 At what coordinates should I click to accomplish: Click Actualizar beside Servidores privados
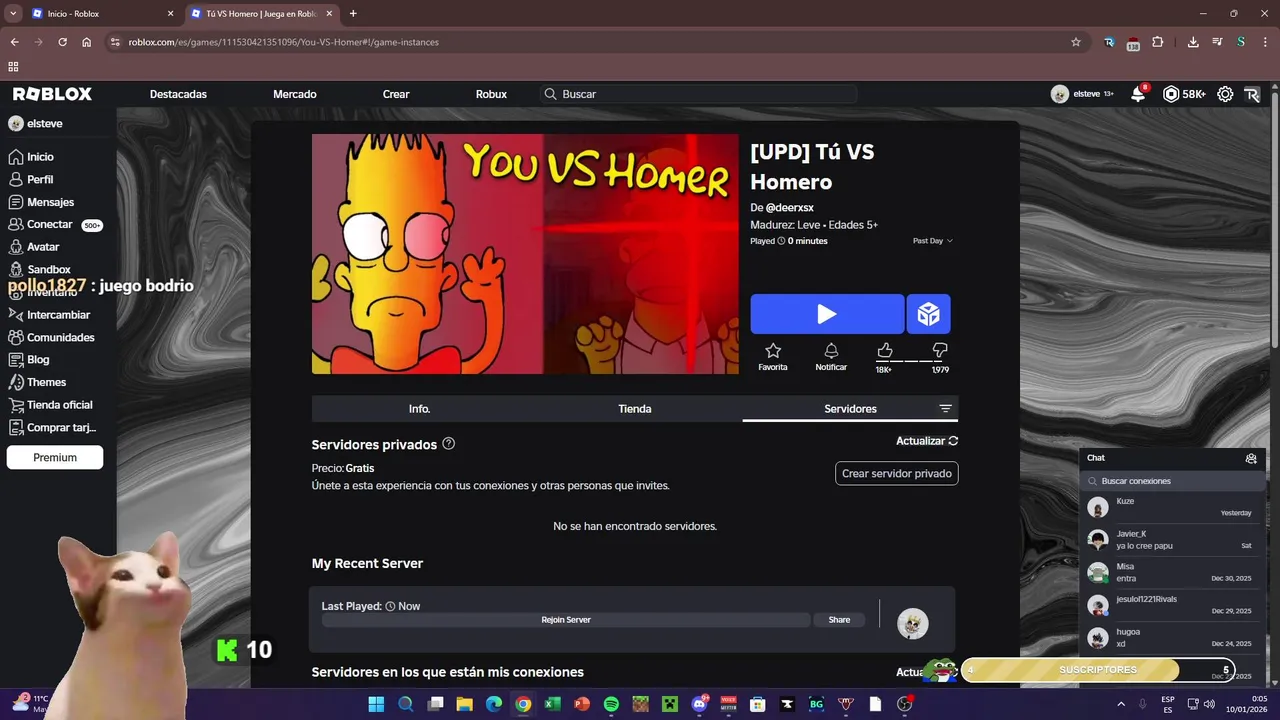coord(927,441)
